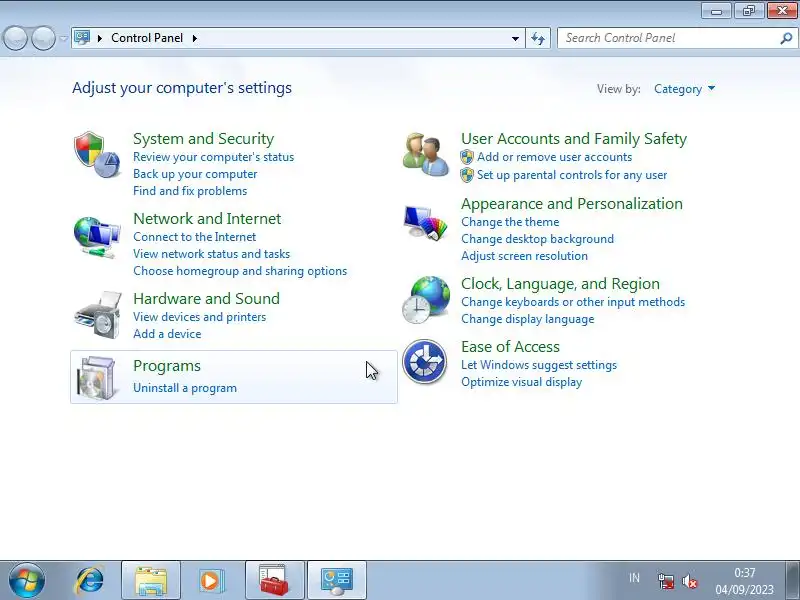Viewport: 800px width, 600px height.
Task: Click the Network and Internet globe icon
Action: pos(97,237)
